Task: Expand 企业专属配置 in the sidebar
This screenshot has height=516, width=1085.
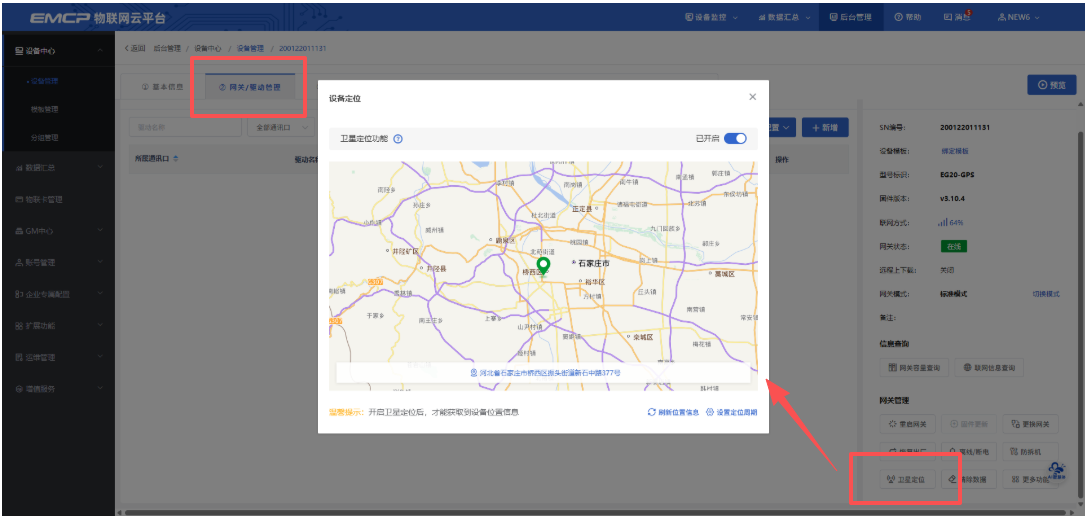Action: coord(58,294)
